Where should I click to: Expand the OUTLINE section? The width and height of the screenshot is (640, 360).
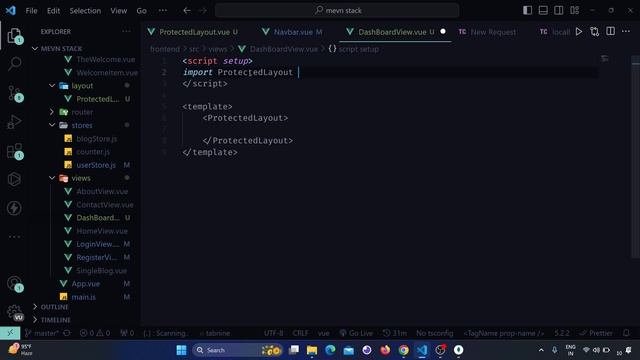[x=54, y=307]
